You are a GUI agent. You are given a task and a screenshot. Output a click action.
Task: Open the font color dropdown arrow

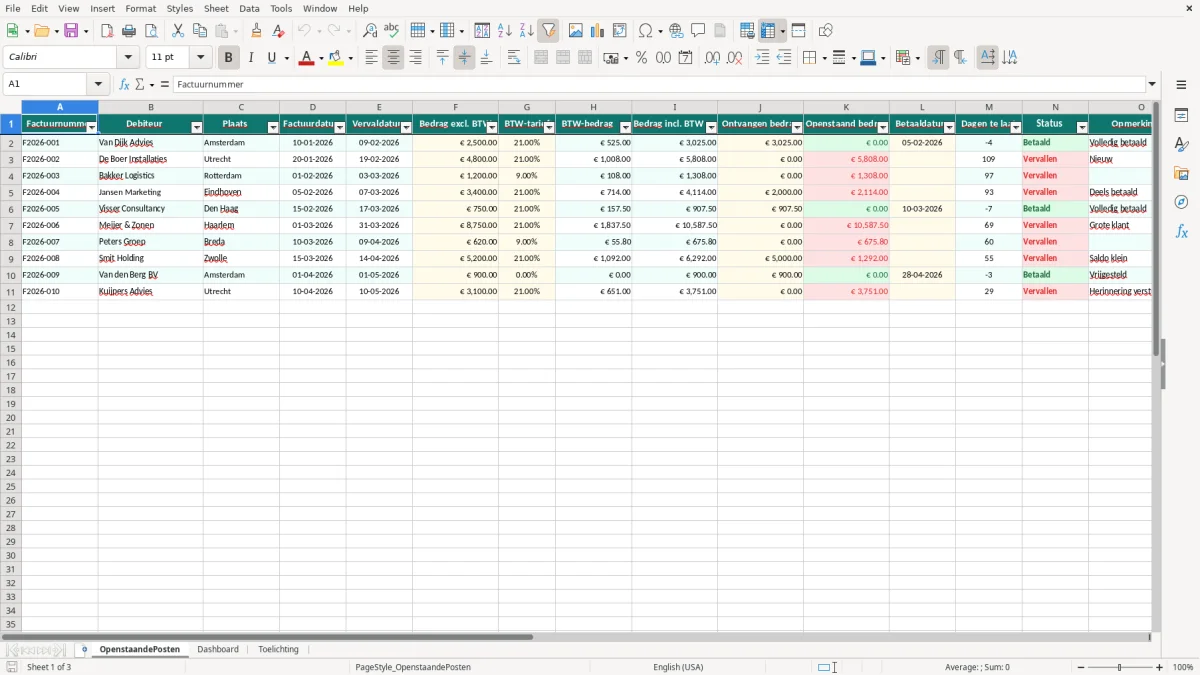321,58
